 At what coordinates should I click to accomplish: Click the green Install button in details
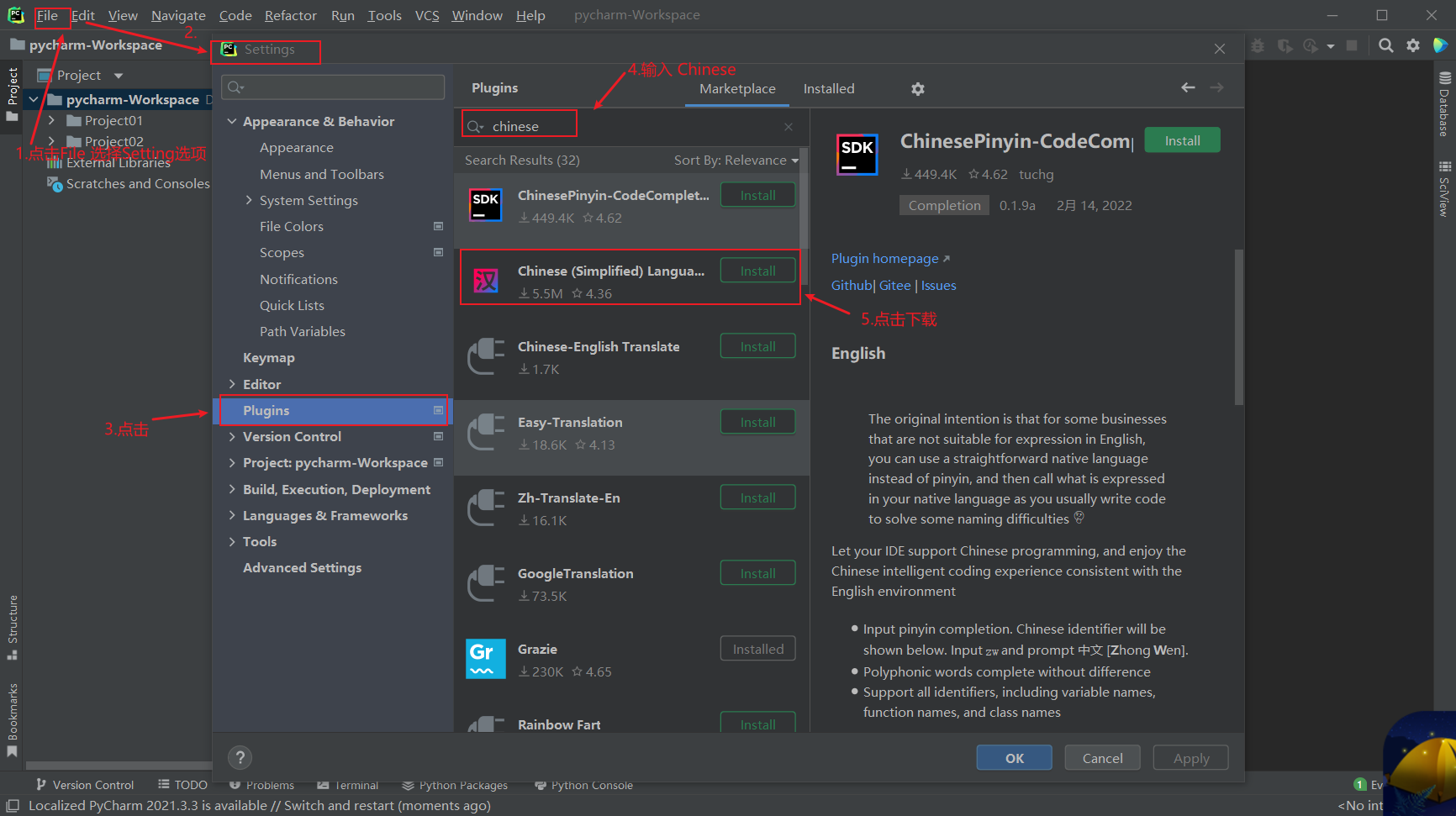1182,140
